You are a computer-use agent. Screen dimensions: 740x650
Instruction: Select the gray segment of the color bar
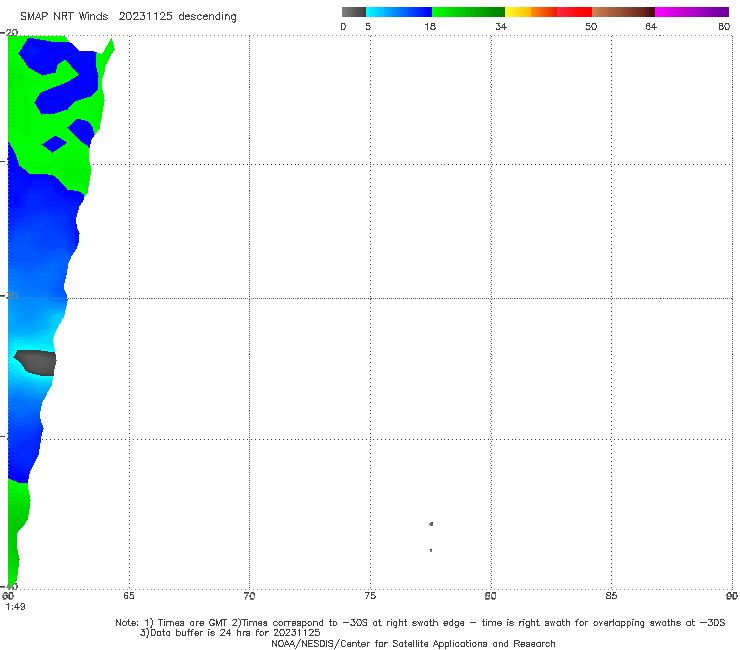click(x=354, y=12)
